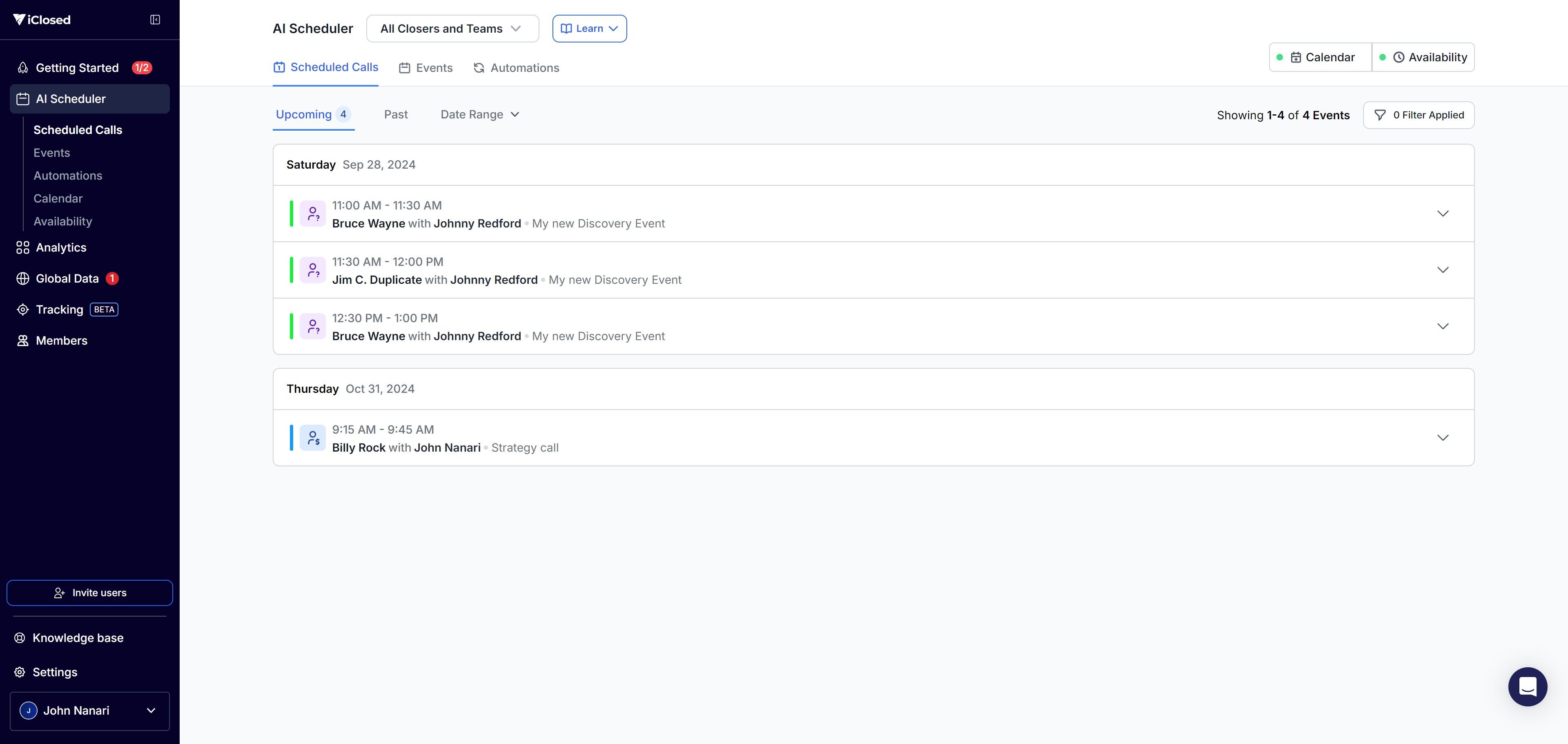Open Global Data section
This screenshot has height=744, width=1568.
click(67, 279)
